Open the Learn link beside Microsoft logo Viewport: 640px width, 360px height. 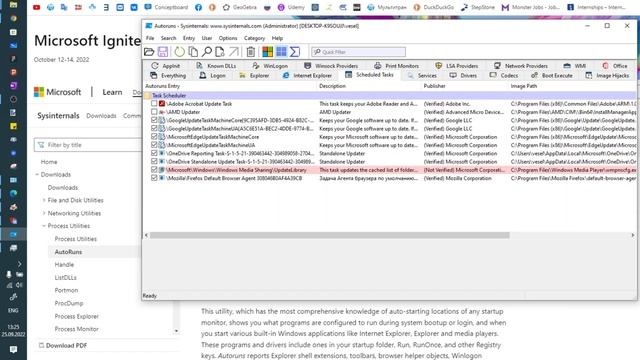112,92
